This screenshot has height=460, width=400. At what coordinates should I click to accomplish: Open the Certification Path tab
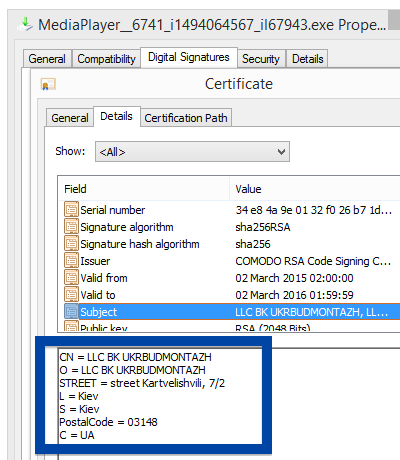186,118
